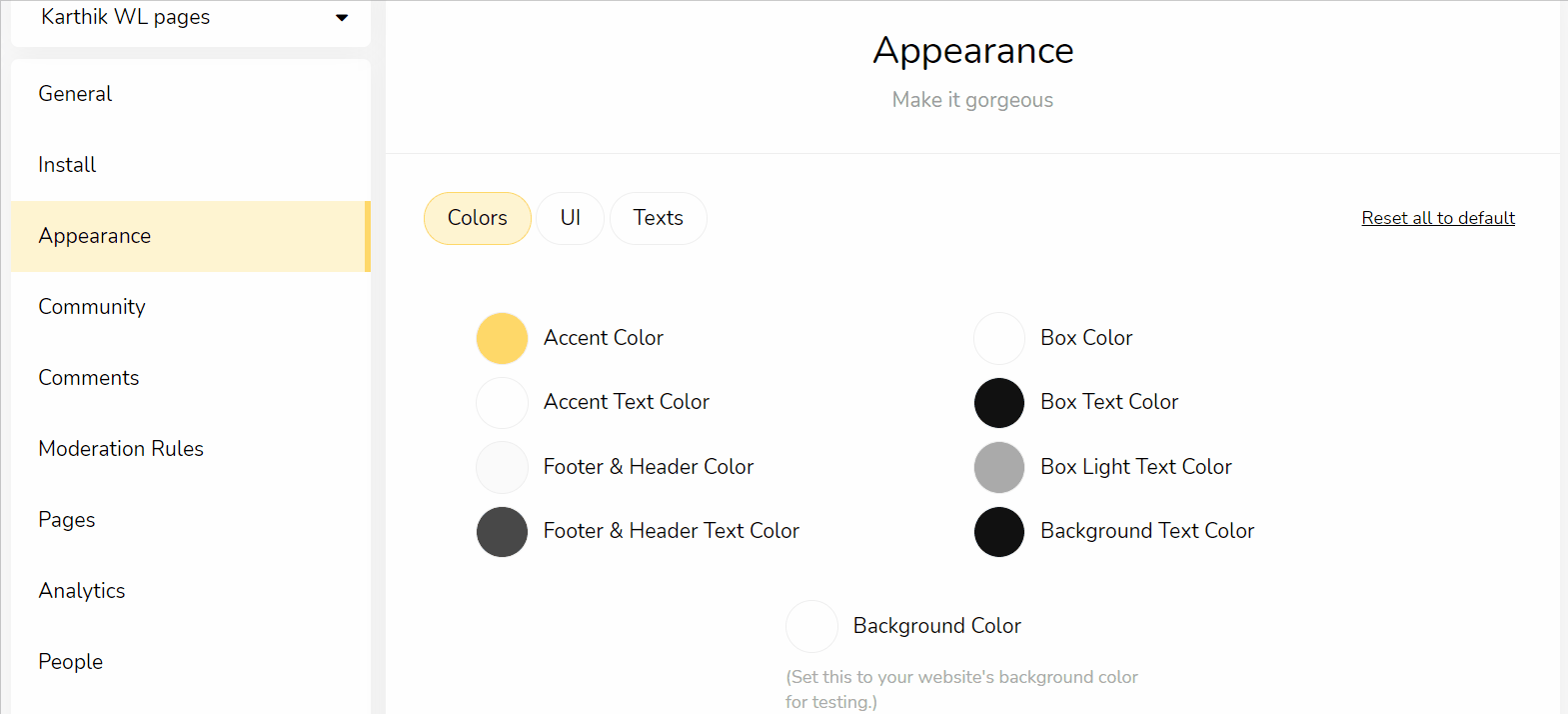
Task: Open the People section
Action: pyautogui.click(x=191, y=662)
